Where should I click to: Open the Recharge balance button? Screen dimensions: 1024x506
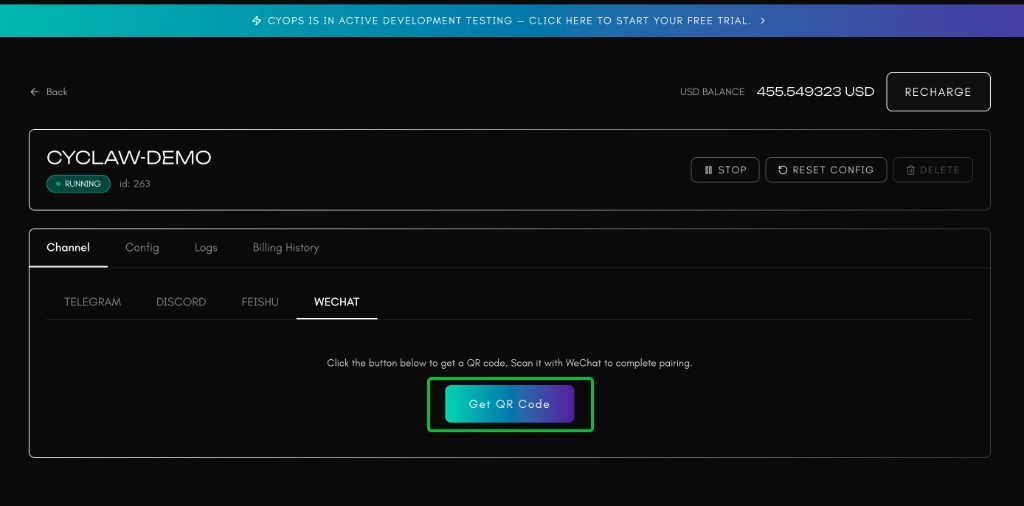[938, 92]
